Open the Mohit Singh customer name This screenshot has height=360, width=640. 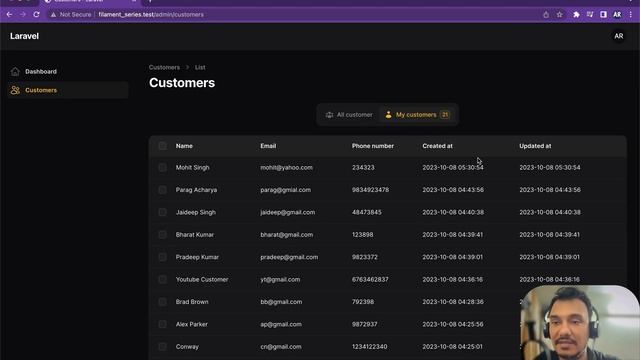[x=193, y=167]
